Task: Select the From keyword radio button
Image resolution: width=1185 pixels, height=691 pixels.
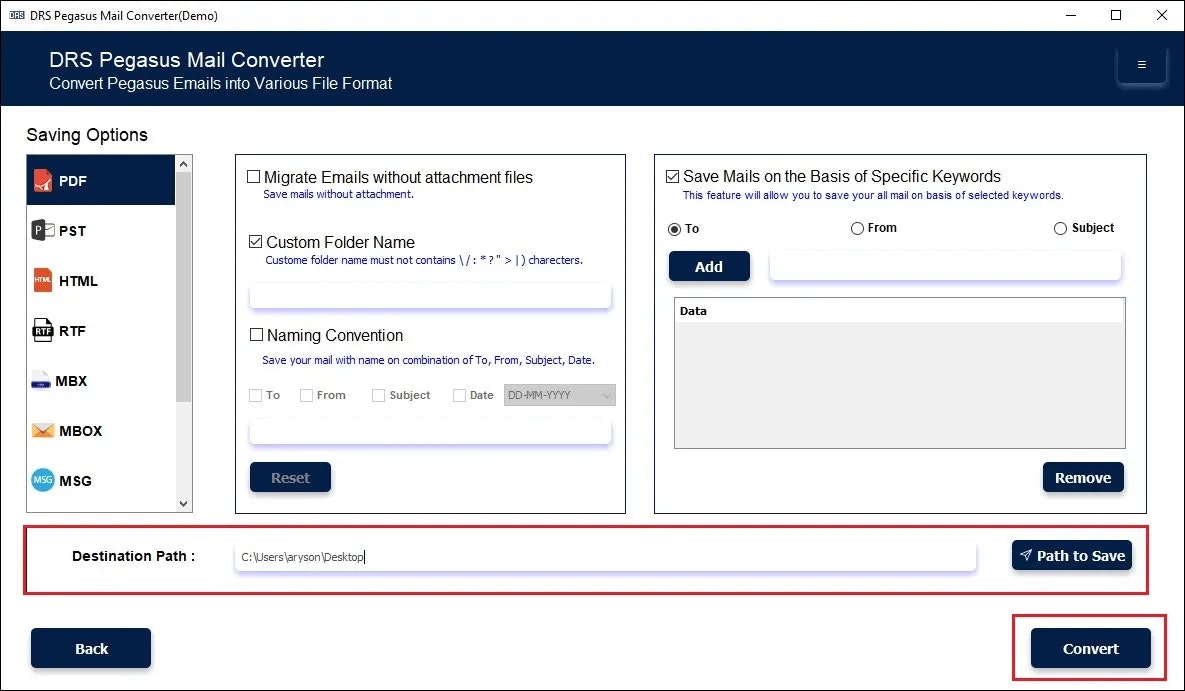Action: click(x=857, y=228)
